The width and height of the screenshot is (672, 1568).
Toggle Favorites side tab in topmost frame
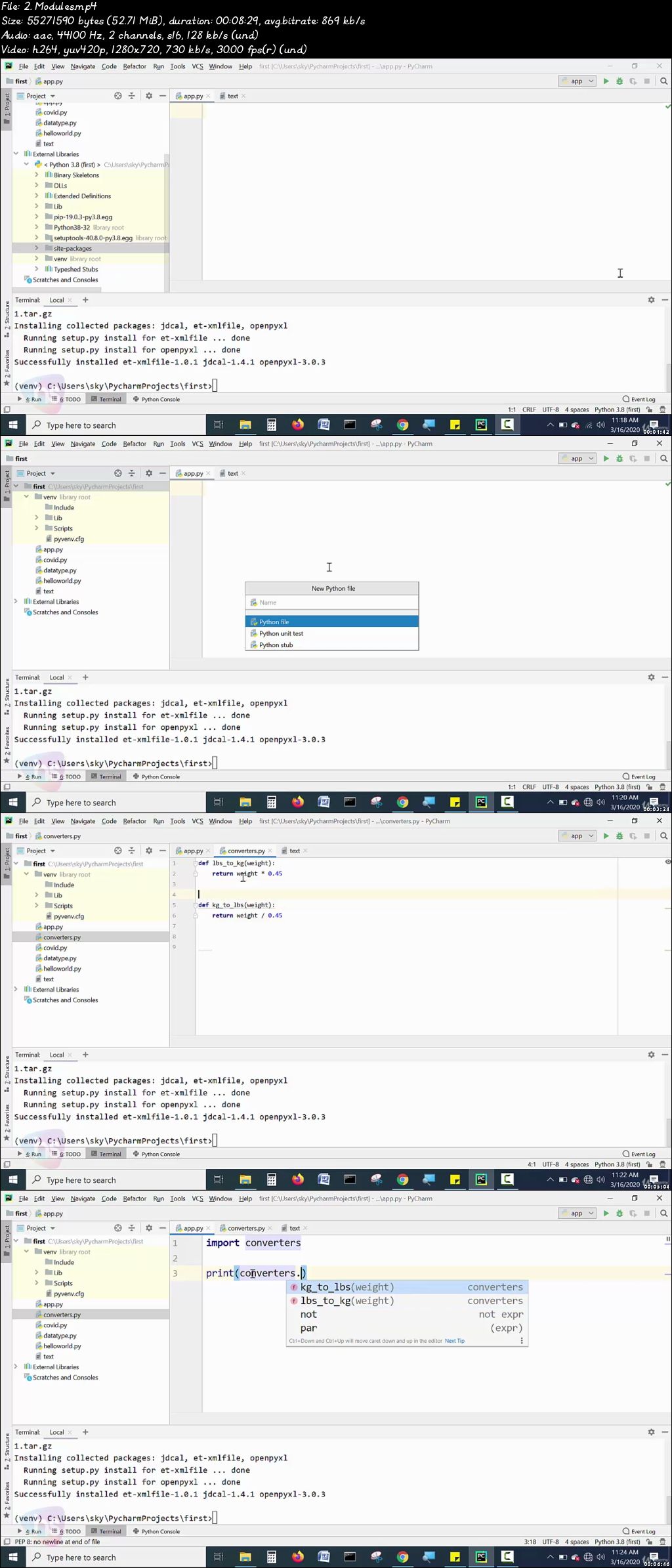point(7,368)
